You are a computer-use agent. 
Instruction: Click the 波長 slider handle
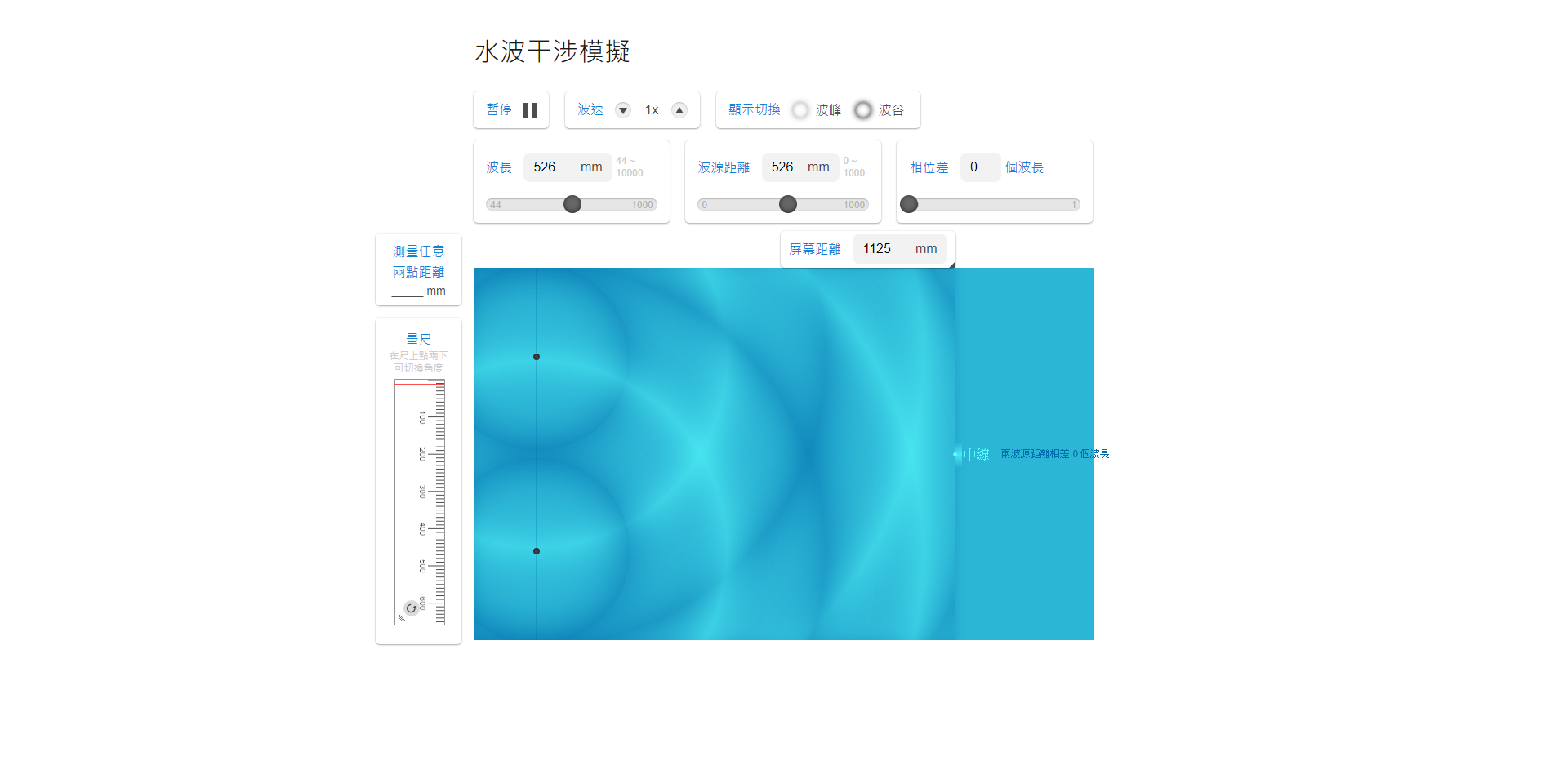coord(572,204)
